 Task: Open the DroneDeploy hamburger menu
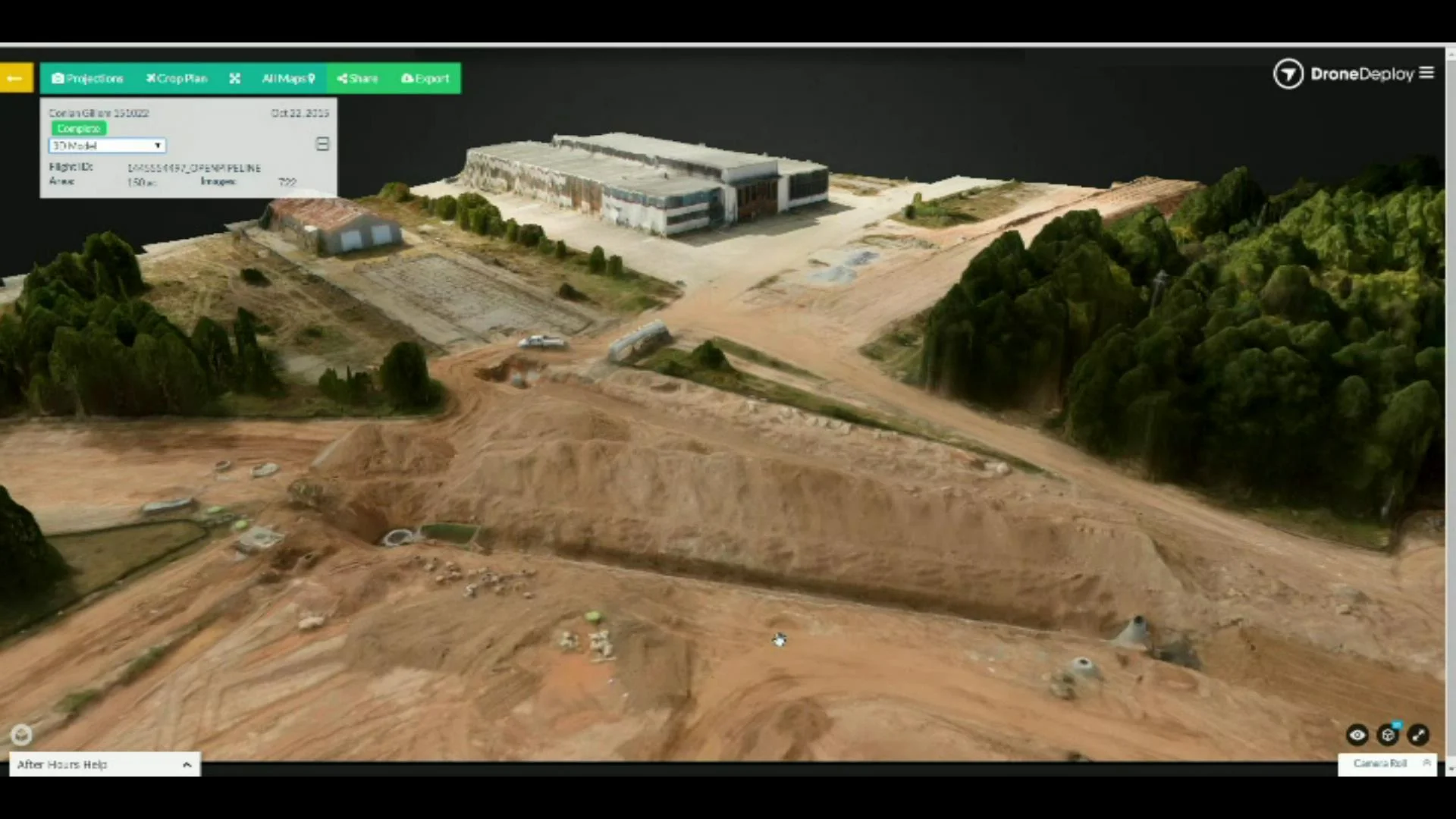tap(1426, 73)
